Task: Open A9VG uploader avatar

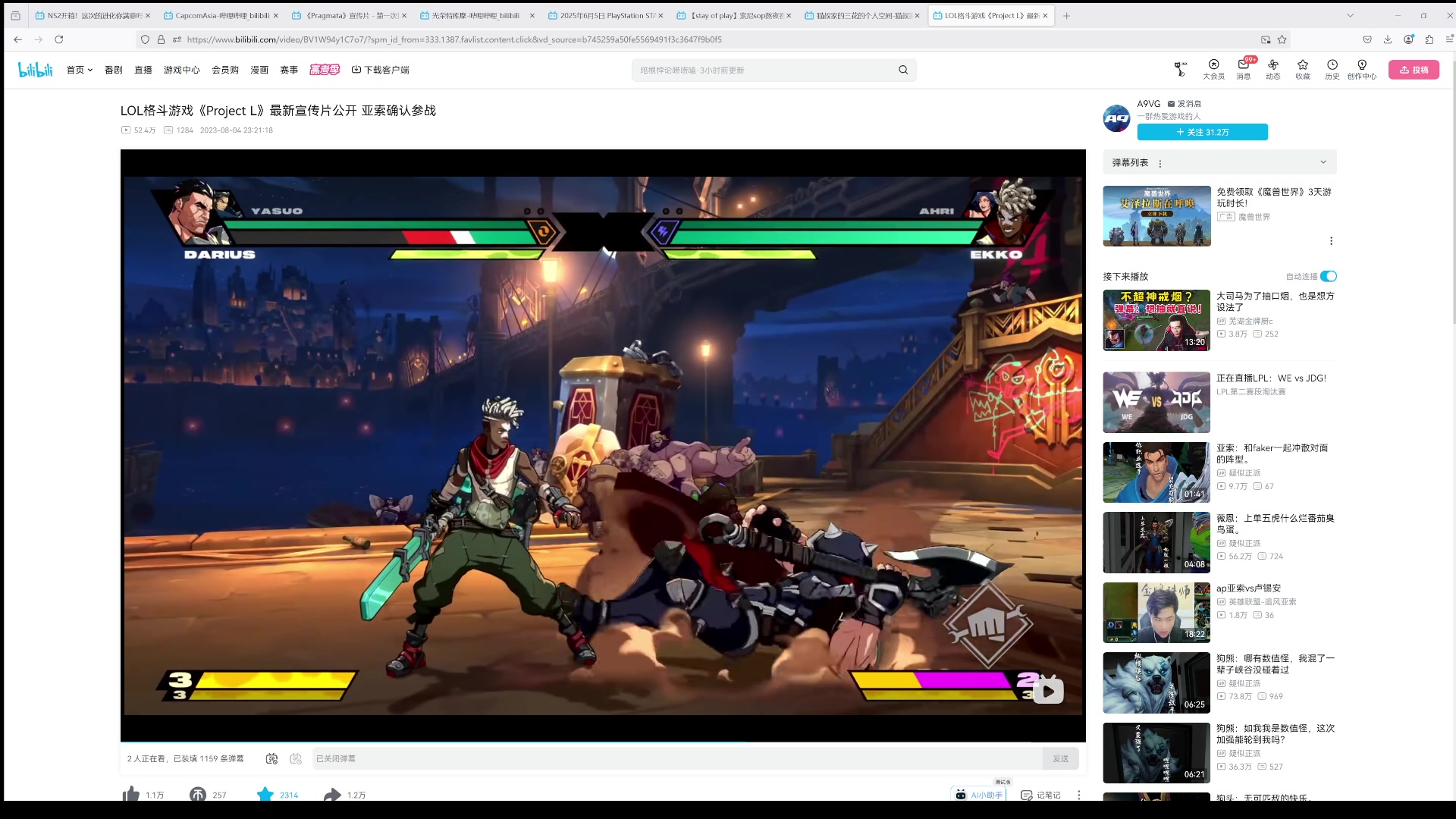Action: (x=1116, y=118)
